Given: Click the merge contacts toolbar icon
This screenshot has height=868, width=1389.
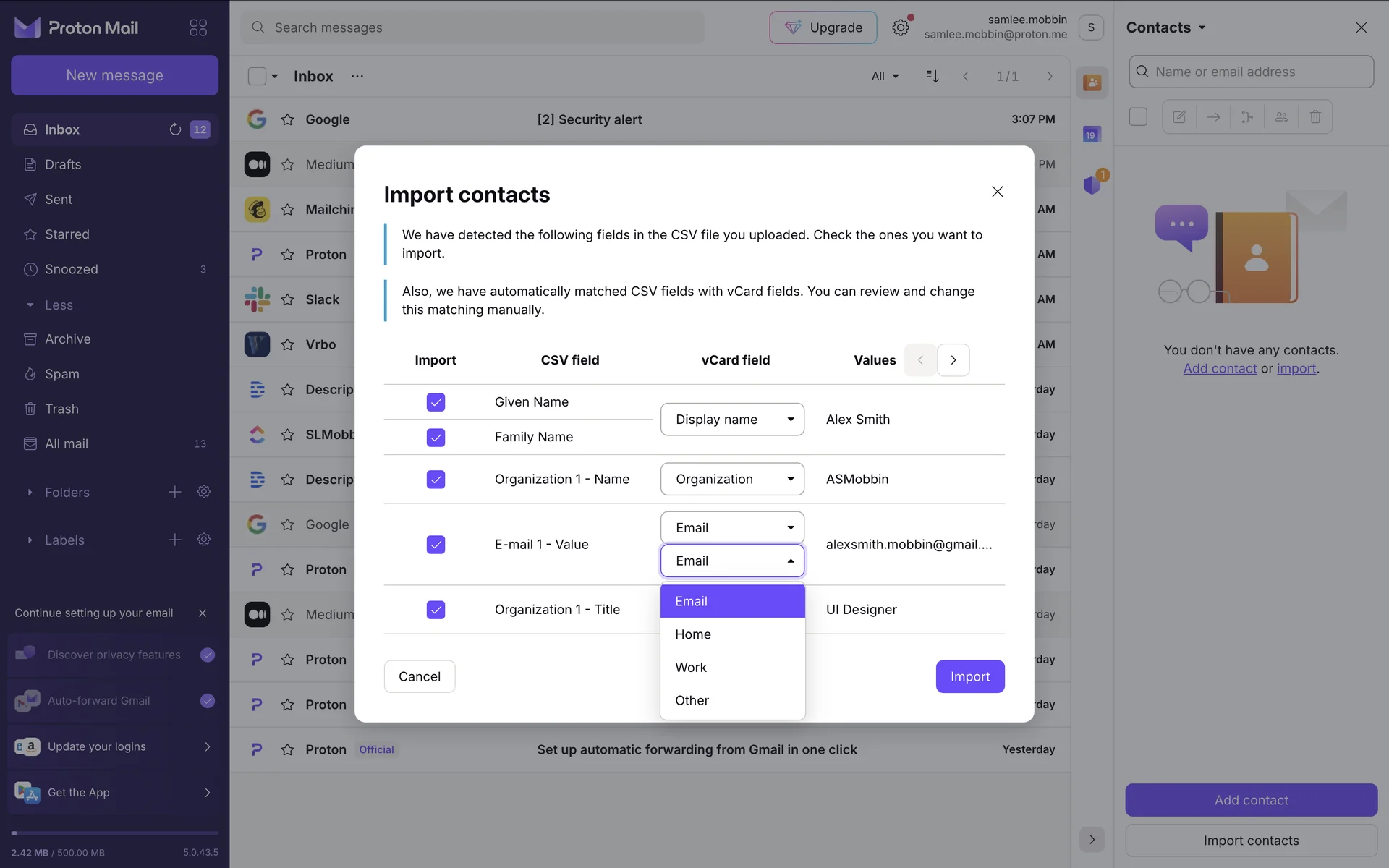Looking at the screenshot, I should [x=1247, y=116].
